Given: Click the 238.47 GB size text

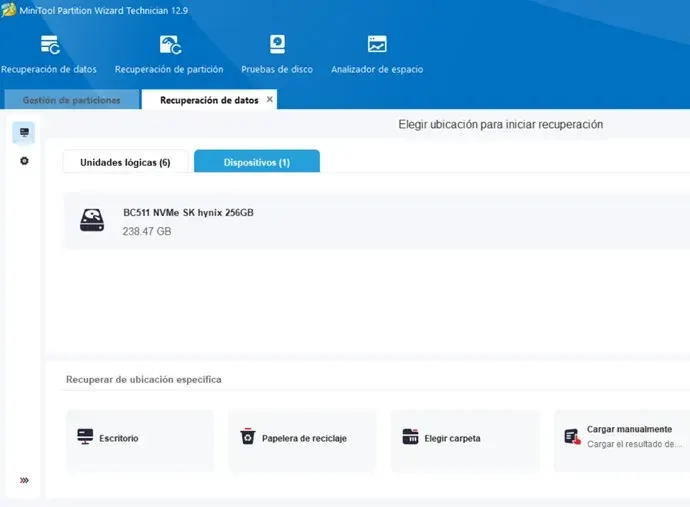Looking at the screenshot, I should (x=147, y=231).
